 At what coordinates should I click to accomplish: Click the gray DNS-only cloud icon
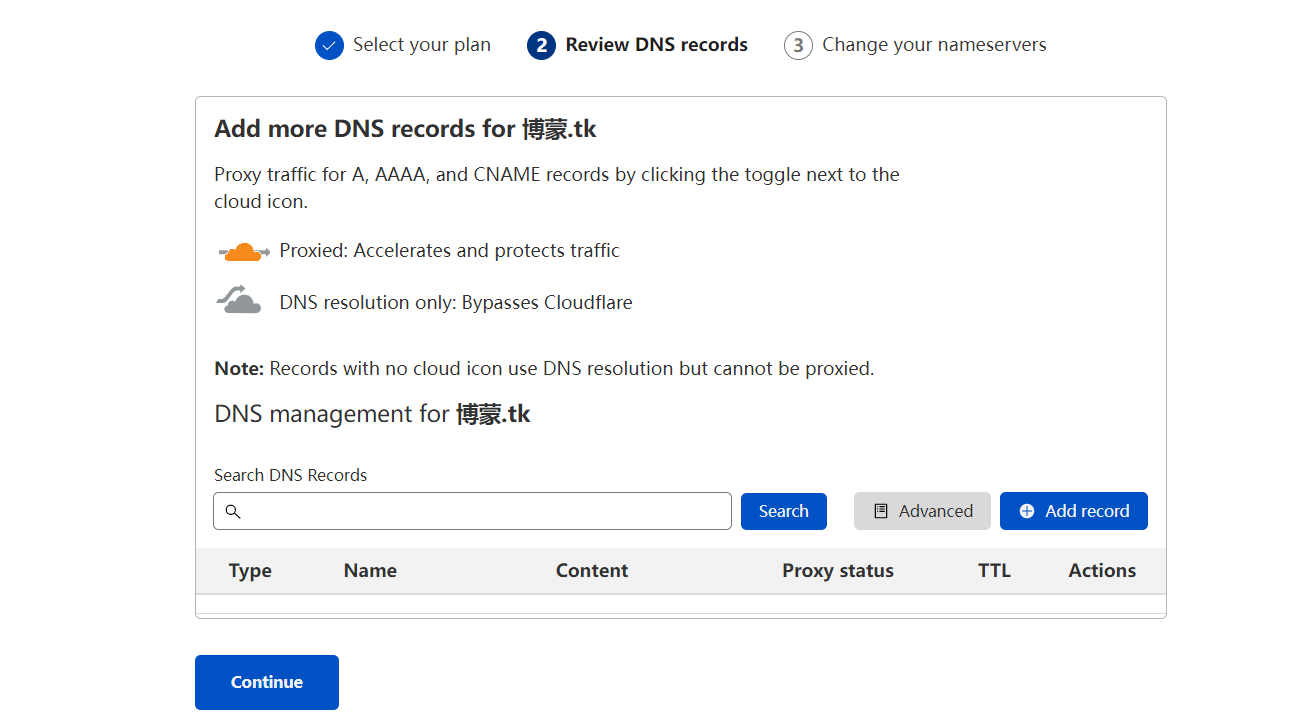tap(240, 300)
